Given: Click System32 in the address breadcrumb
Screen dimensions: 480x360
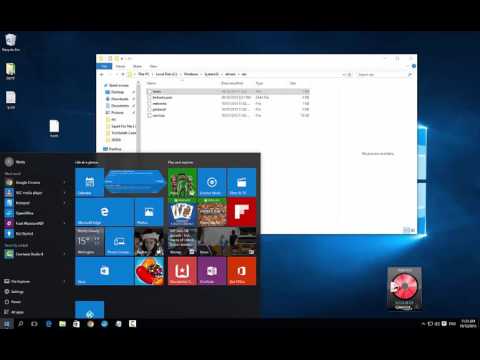Looking at the screenshot, I should 212,74.
